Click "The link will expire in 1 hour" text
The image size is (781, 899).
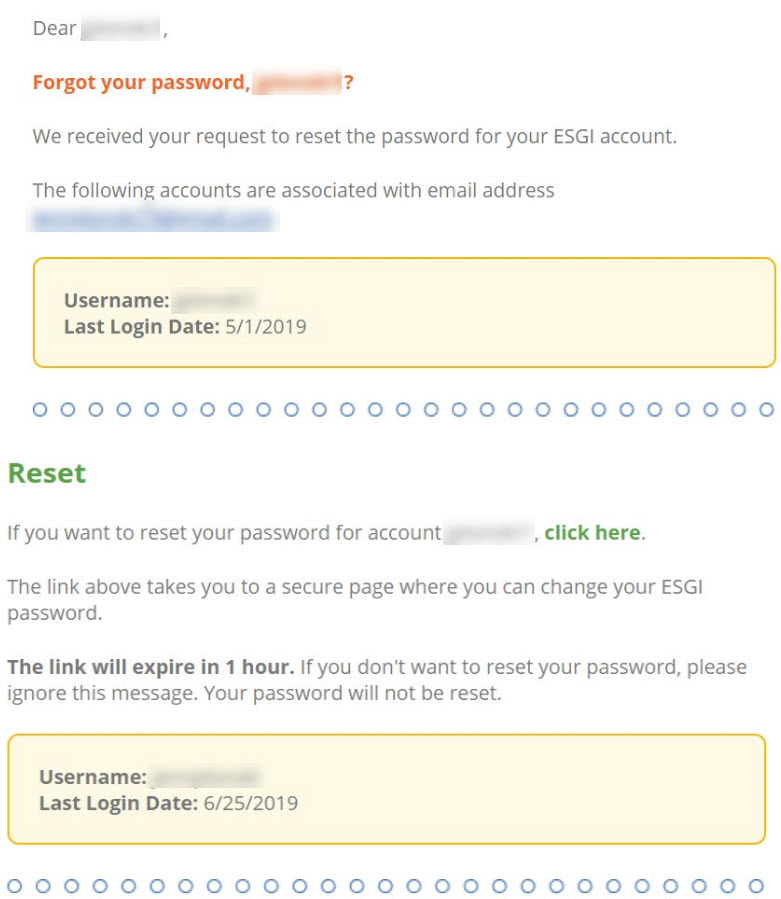151,667
